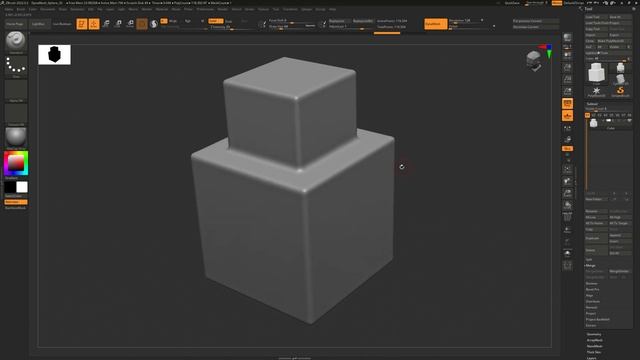The height and width of the screenshot is (360, 640).
Task: Click the Solo mode icon
Action: click(x=567, y=254)
